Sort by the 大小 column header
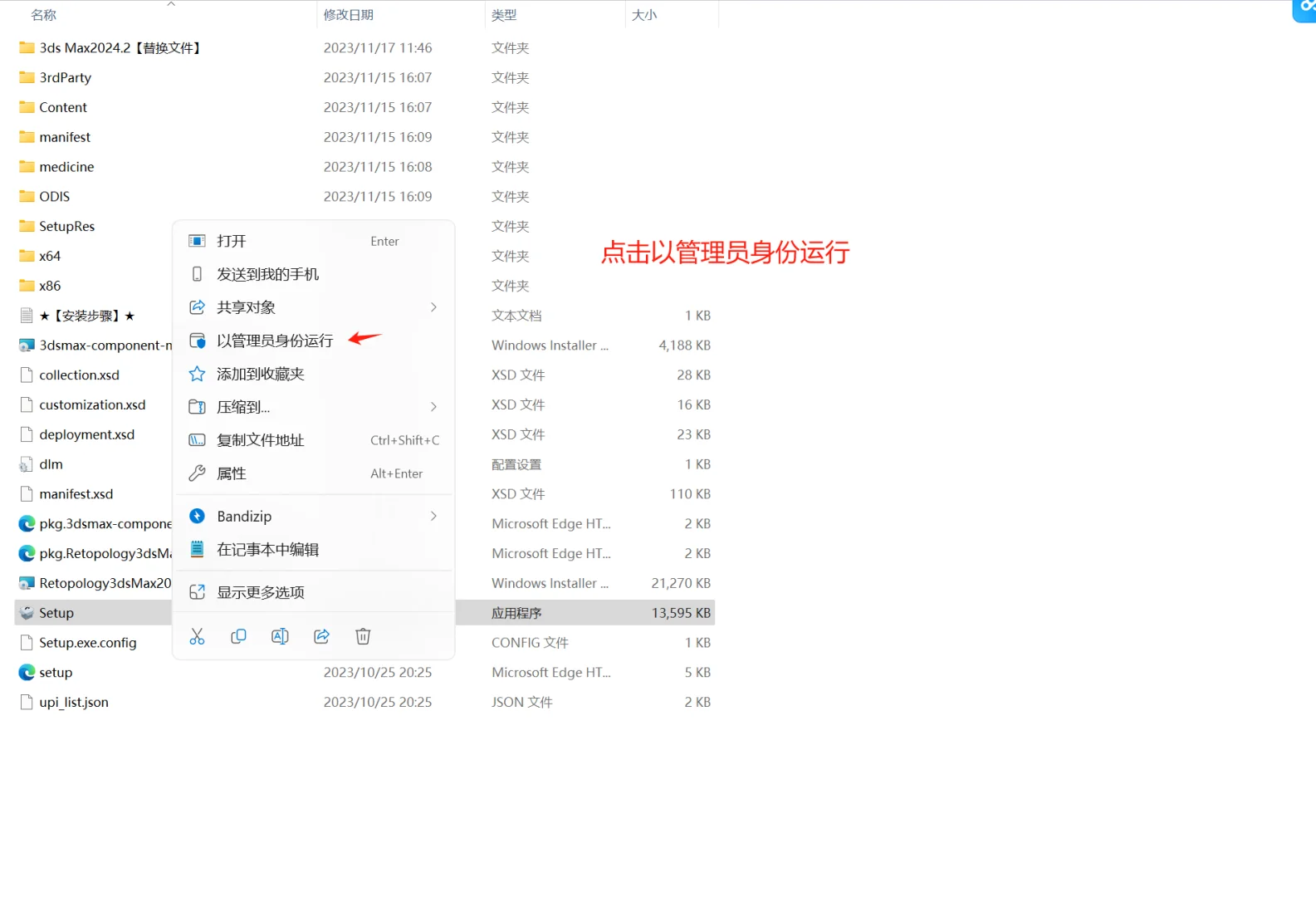The image size is (1316, 897). click(x=644, y=15)
